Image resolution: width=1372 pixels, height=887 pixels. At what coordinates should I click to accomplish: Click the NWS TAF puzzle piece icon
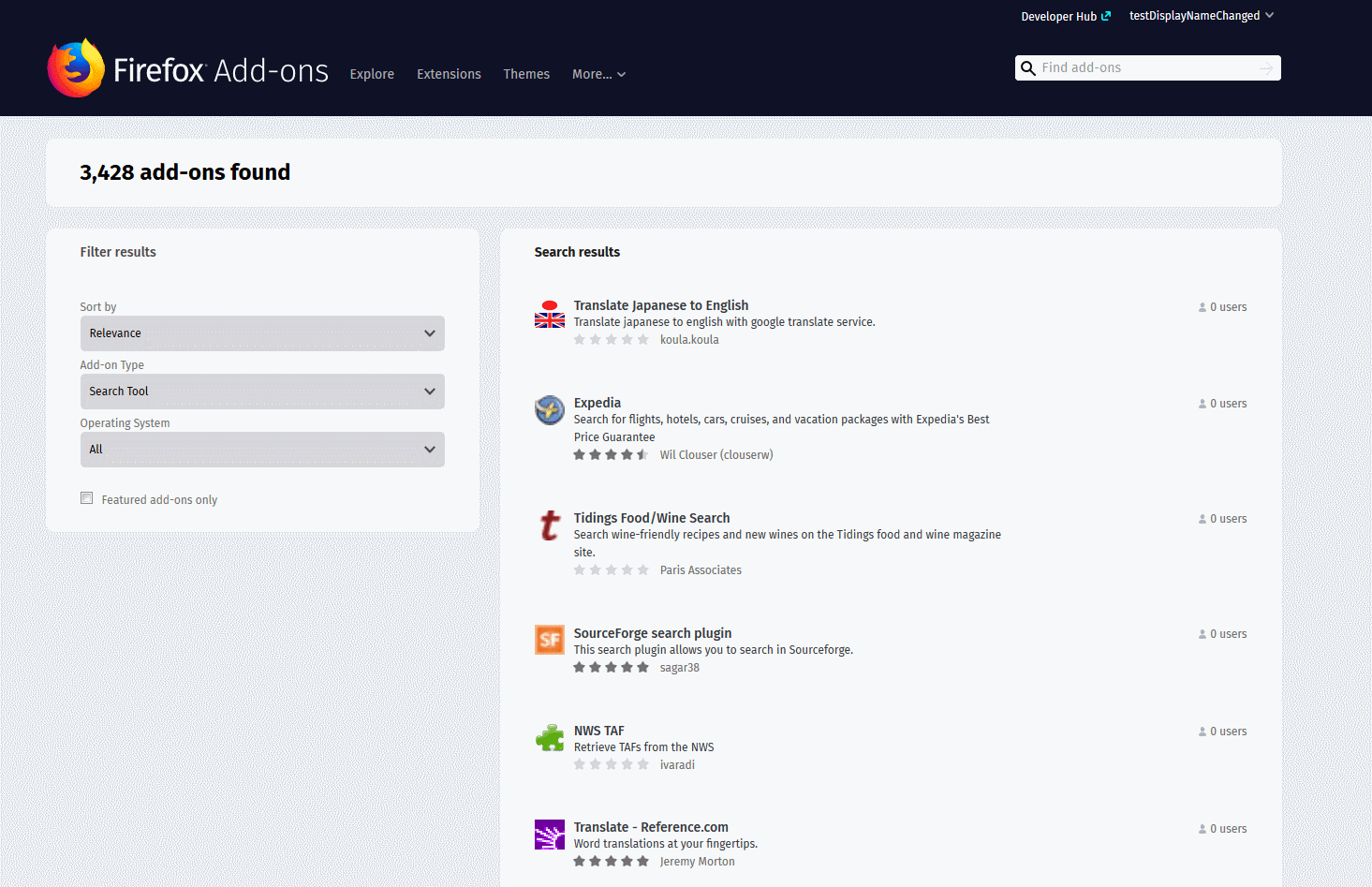pyautogui.click(x=550, y=738)
